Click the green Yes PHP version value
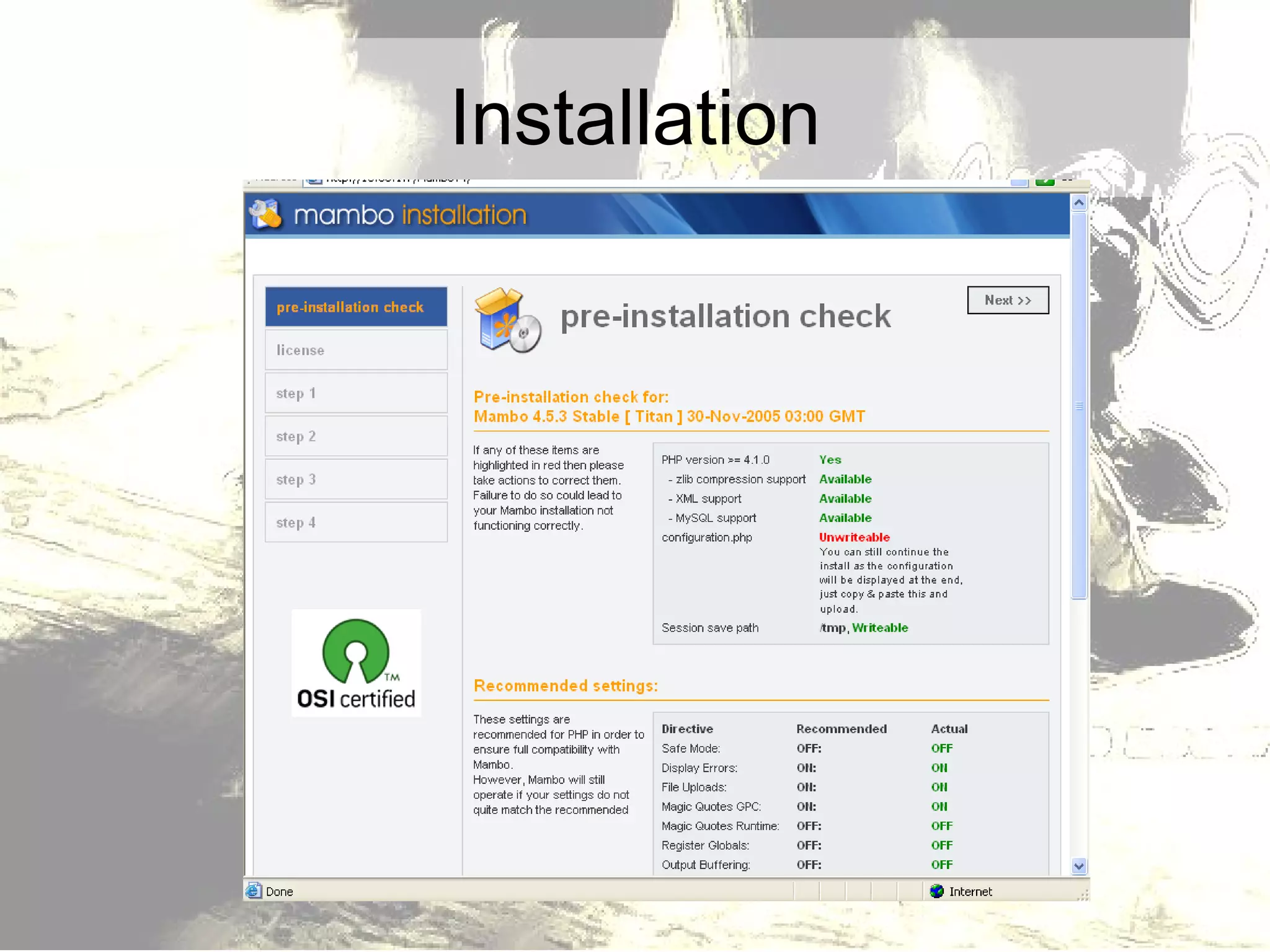 pyautogui.click(x=830, y=460)
